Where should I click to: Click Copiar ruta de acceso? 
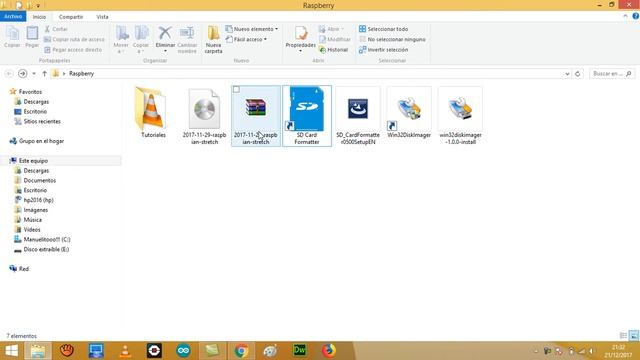coord(74,39)
